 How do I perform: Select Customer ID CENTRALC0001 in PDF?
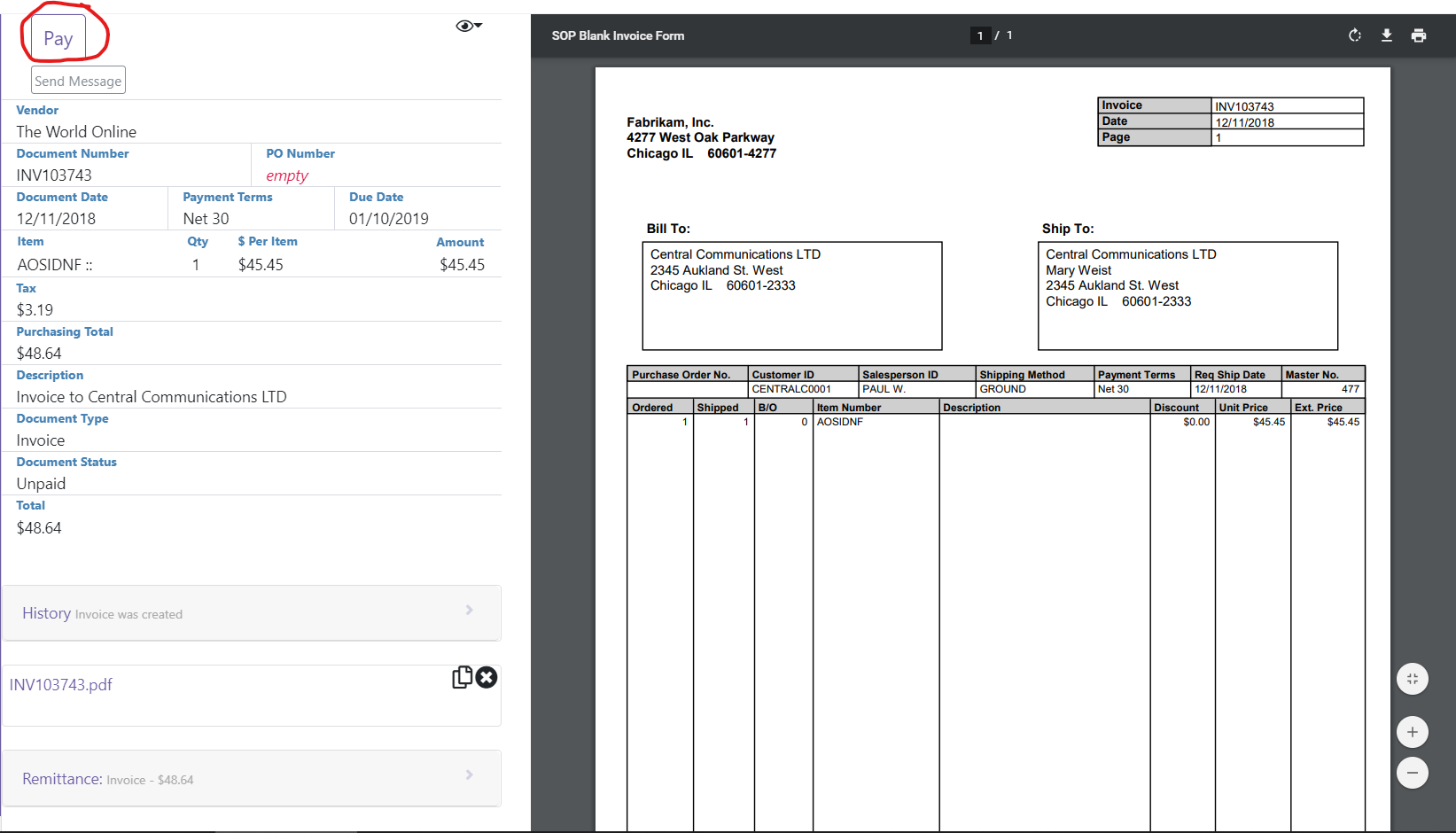click(x=791, y=389)
